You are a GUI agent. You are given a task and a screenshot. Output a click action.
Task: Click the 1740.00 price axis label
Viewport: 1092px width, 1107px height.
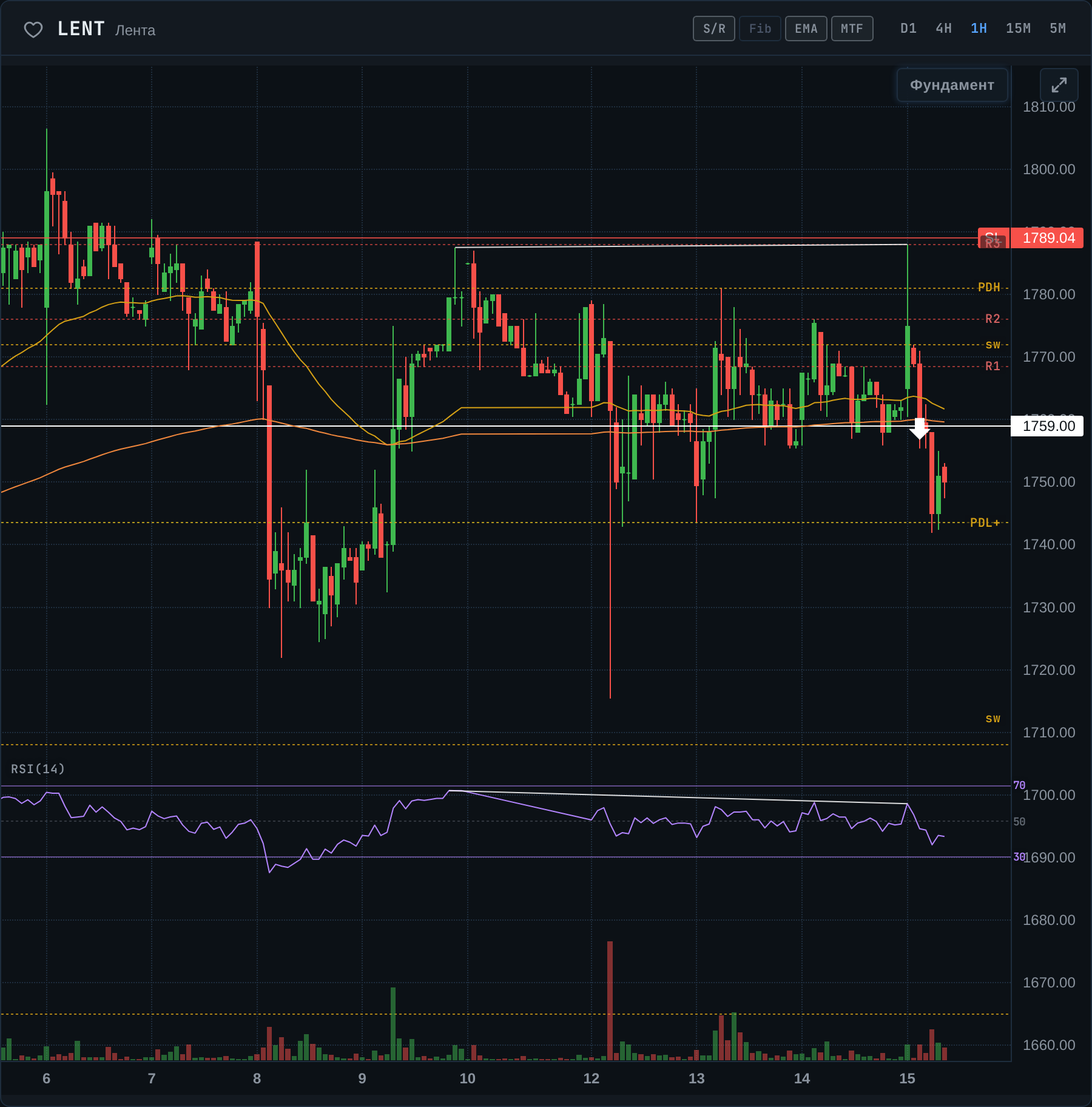pos(1049,544)
